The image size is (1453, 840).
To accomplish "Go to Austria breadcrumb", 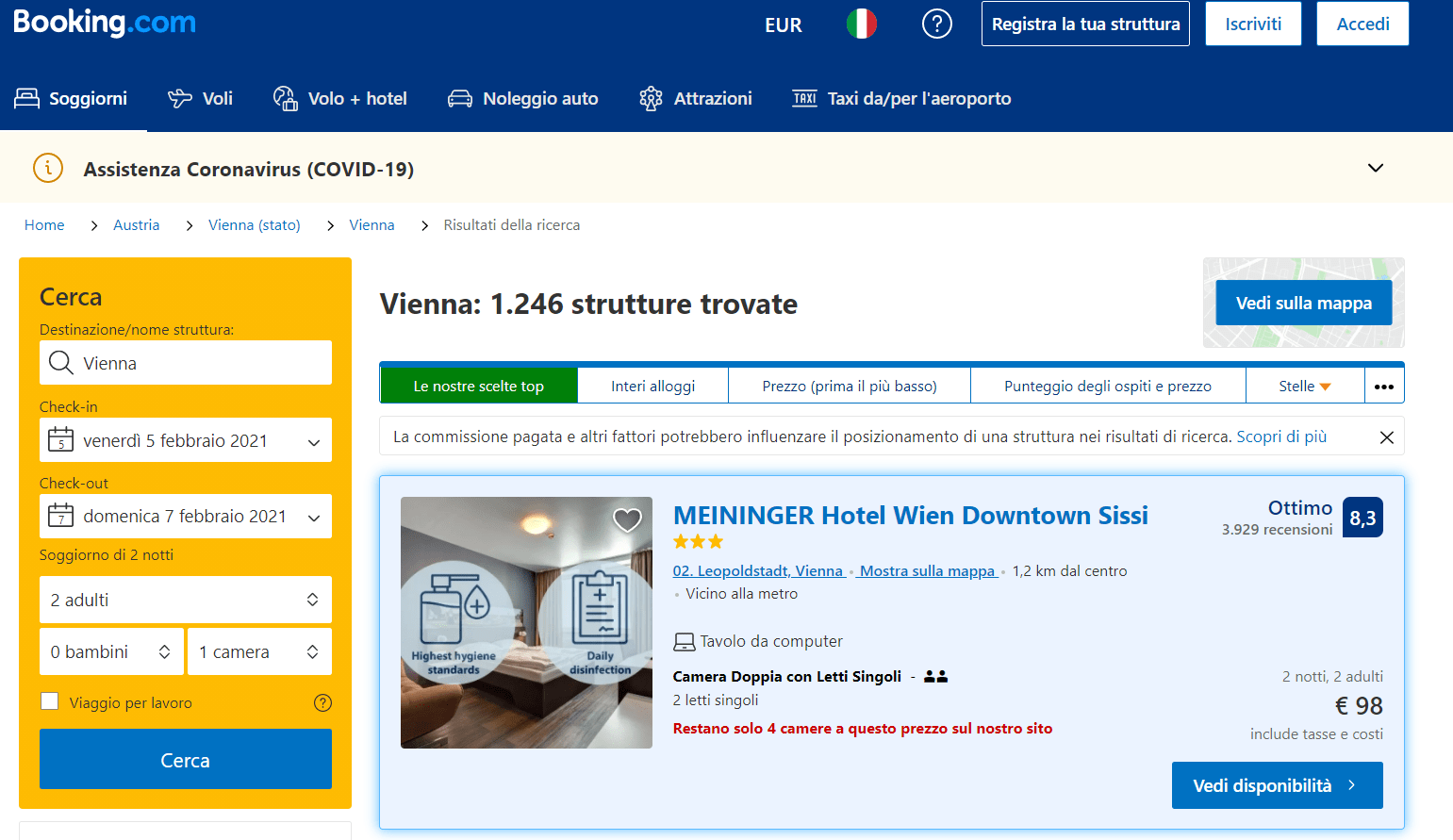I will pos(136,224).
